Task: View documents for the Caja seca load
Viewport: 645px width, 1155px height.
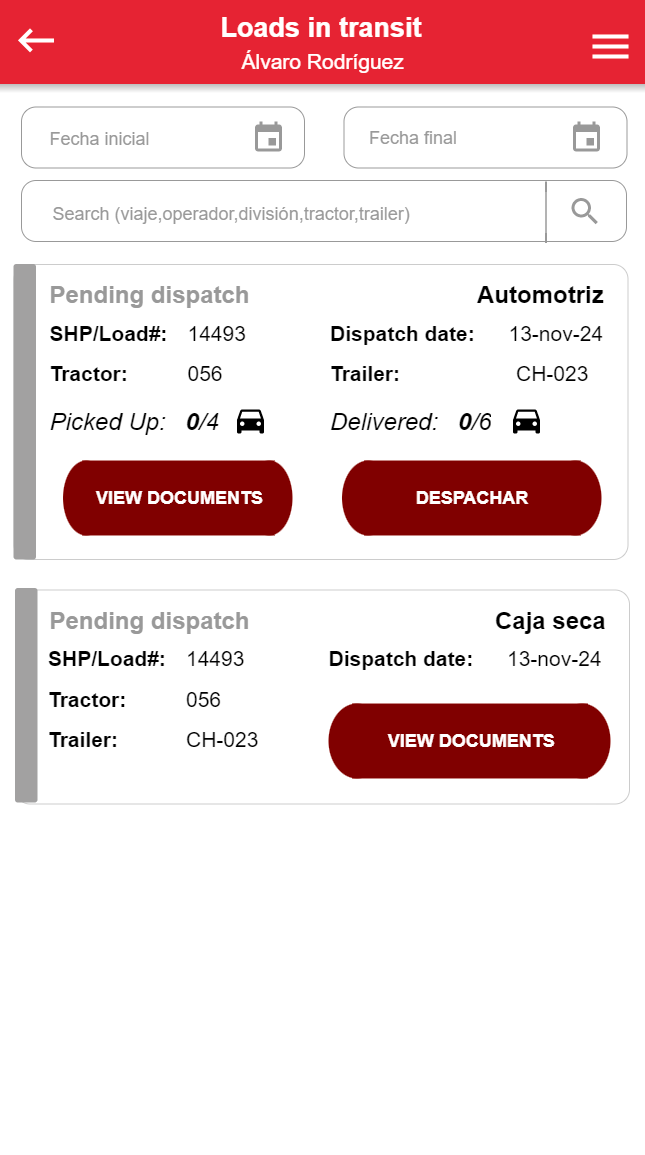Action: point(470,741)
